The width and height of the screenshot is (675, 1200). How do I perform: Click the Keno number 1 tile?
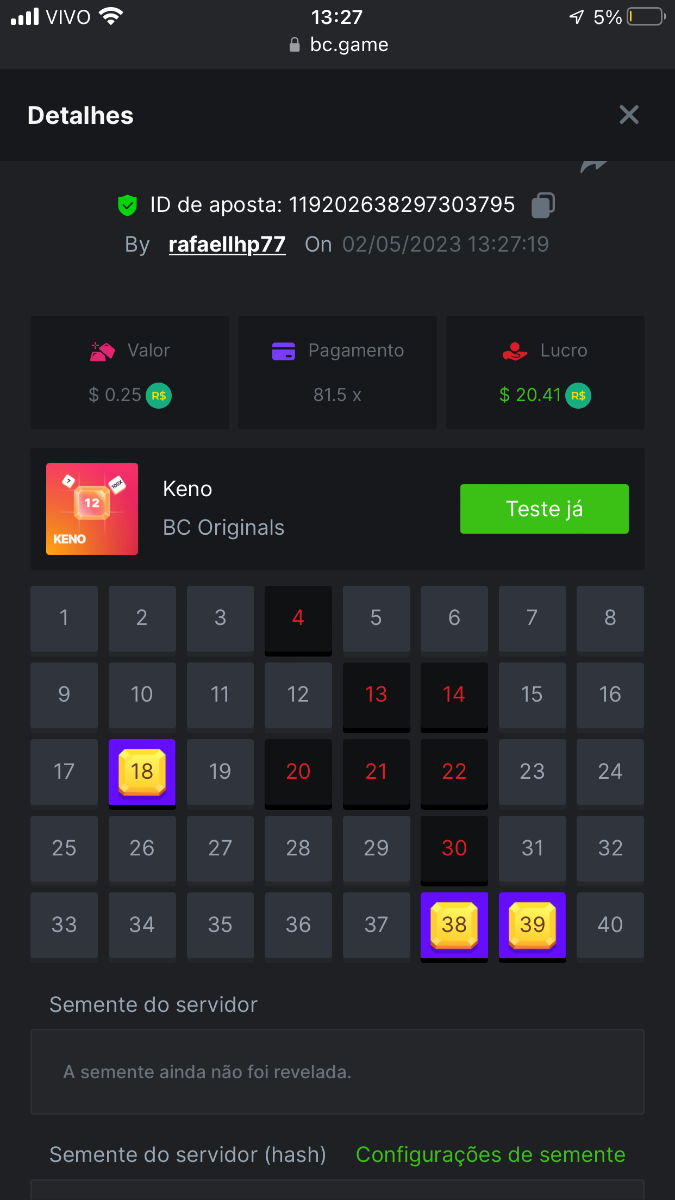(x=64, y=619)
